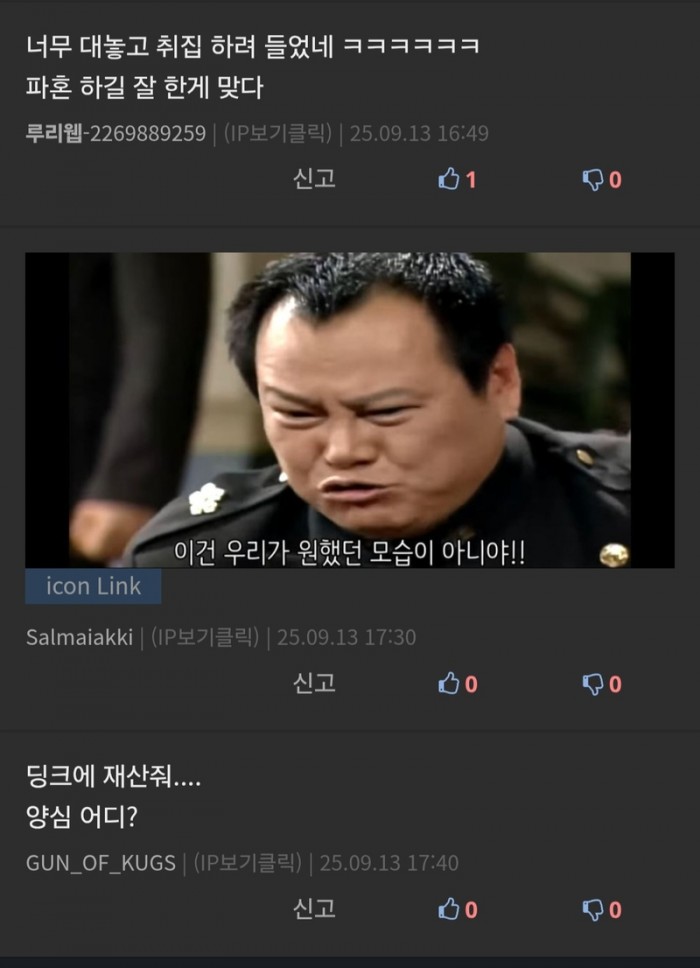Image resolution: width=700 pixels, height=968 pixels.
Task: Like the comment by 루리웹-2269889259
Action: pos(457,180)
